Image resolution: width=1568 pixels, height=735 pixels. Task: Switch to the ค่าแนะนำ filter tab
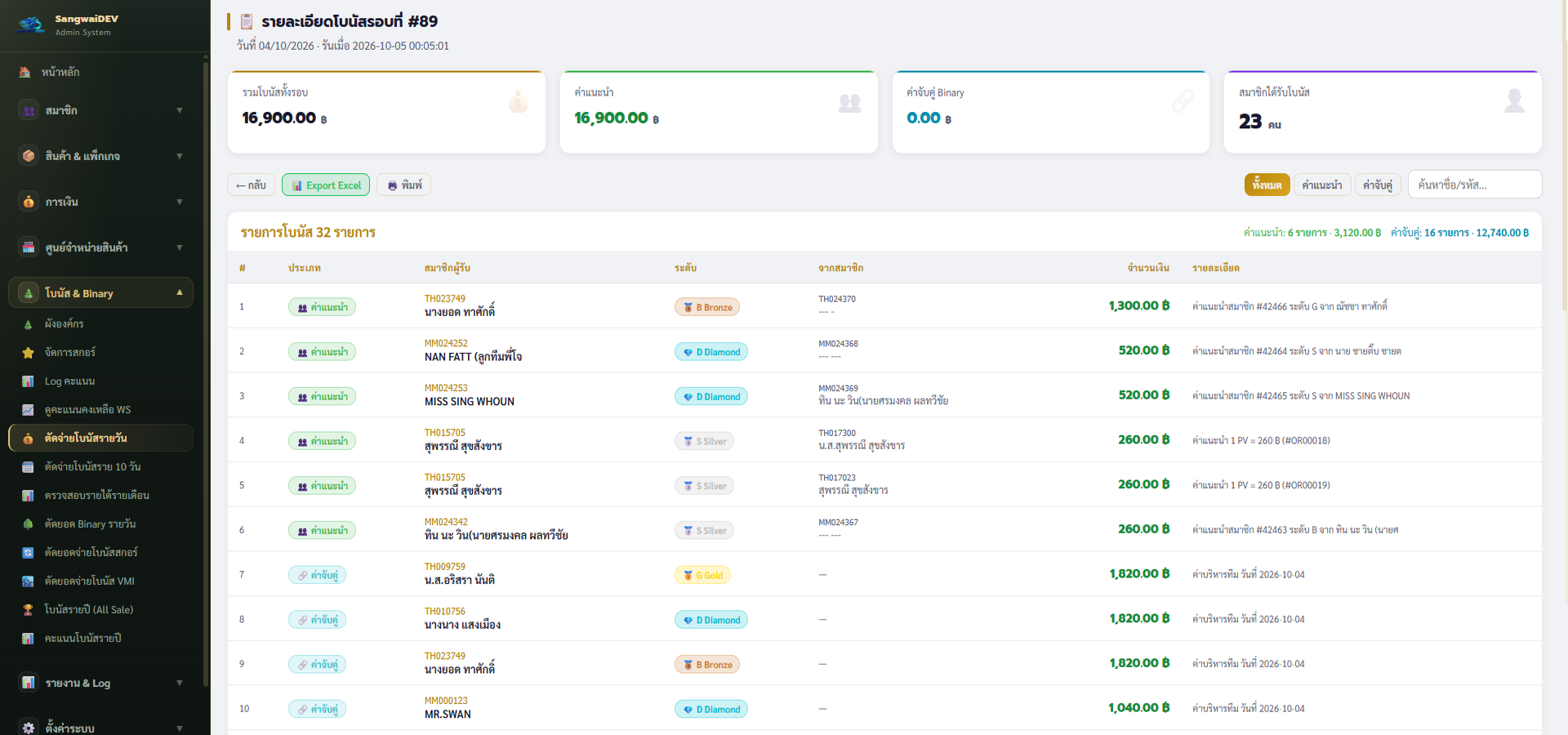point(1322,185)
